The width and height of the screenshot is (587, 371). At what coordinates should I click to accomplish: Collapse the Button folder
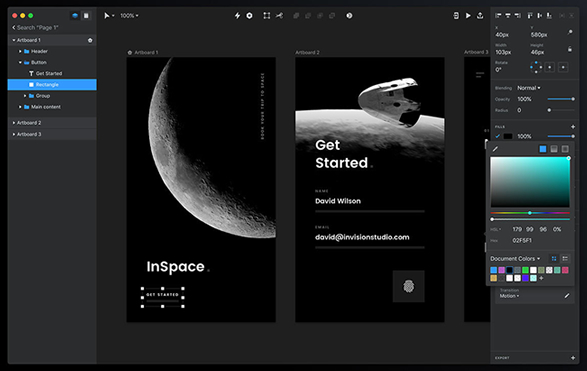[x=20, y=63]
